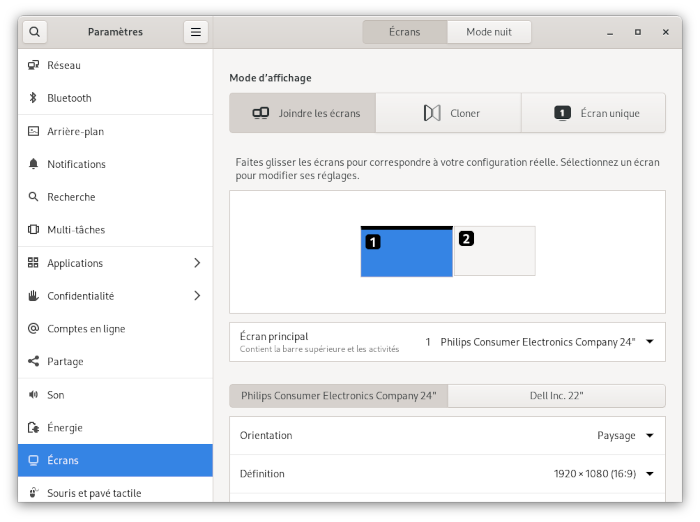Select Cloner display mode
The width and height of the screenshot is (700, 522).
pos(449,113)
